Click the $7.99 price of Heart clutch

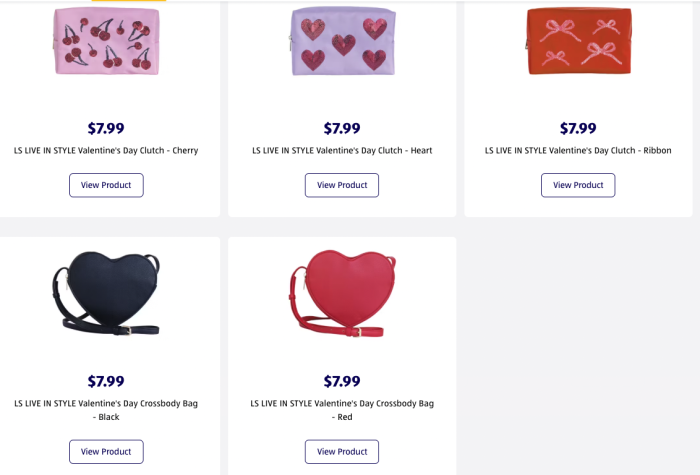(x=342, y=128)
